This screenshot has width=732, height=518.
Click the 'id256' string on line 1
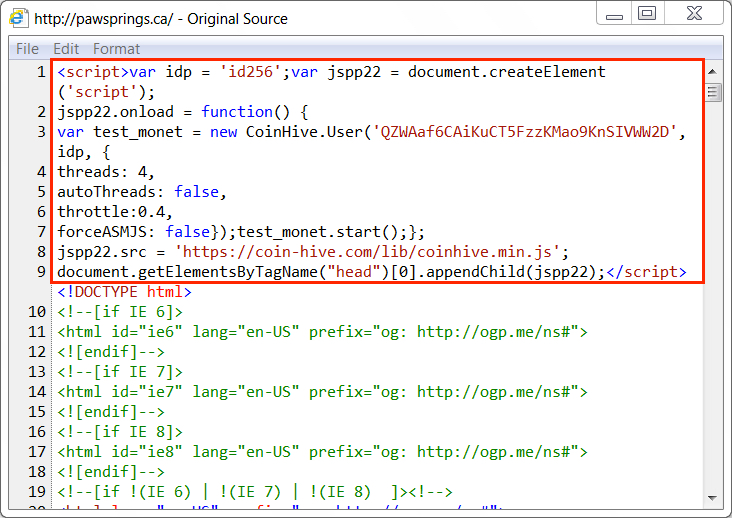click(x=250, y=72)
